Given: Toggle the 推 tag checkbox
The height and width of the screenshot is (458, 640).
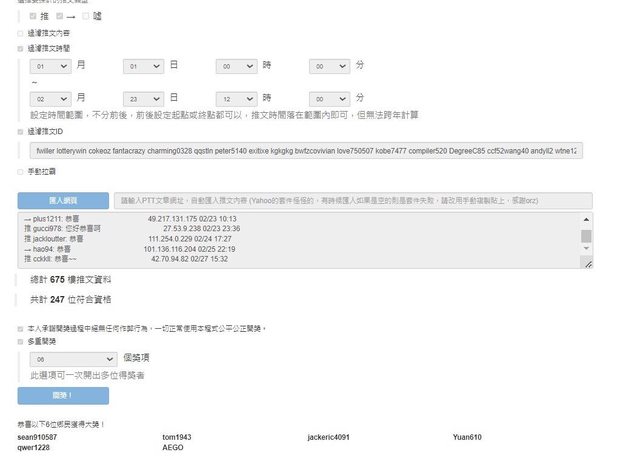Looking at the screenshot, I should click(x=33, y=17).
